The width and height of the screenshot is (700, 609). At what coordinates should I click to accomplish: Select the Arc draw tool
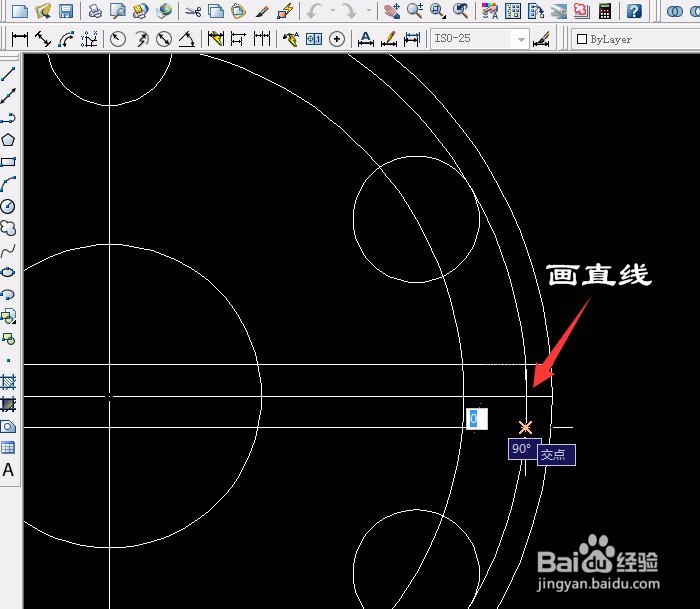8,184
